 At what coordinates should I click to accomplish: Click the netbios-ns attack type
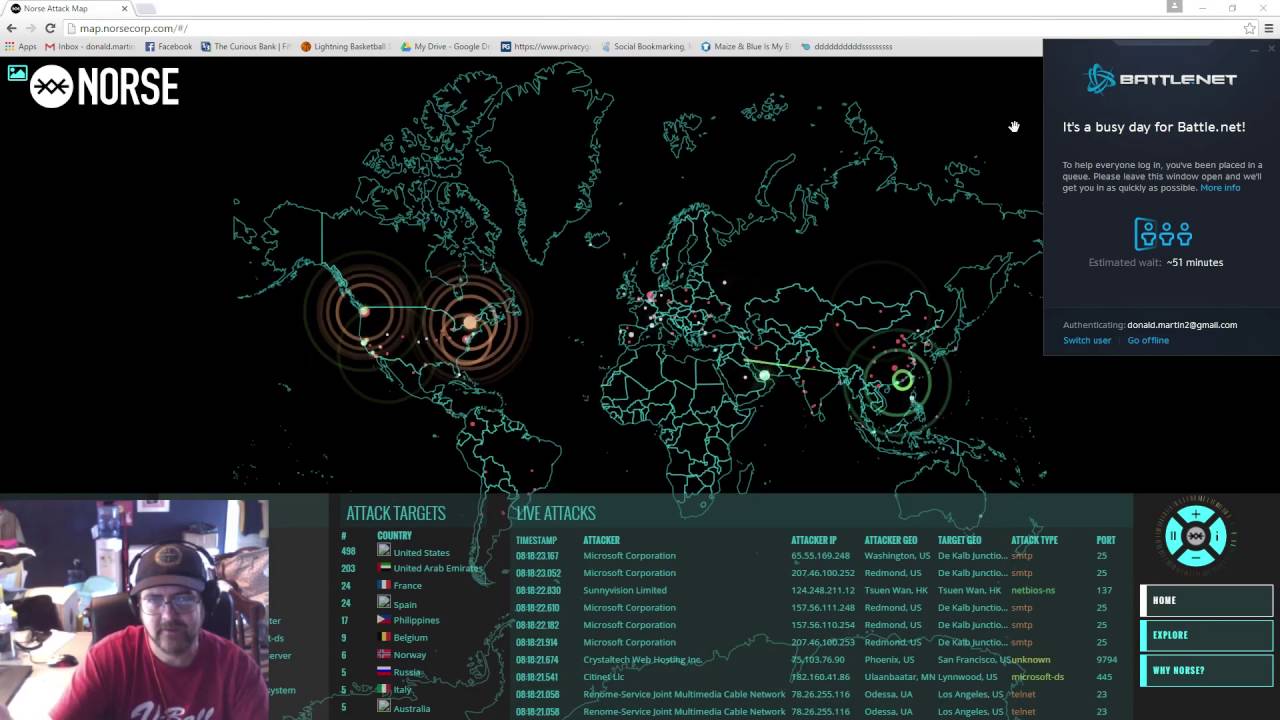click(x=1033, y=590)
